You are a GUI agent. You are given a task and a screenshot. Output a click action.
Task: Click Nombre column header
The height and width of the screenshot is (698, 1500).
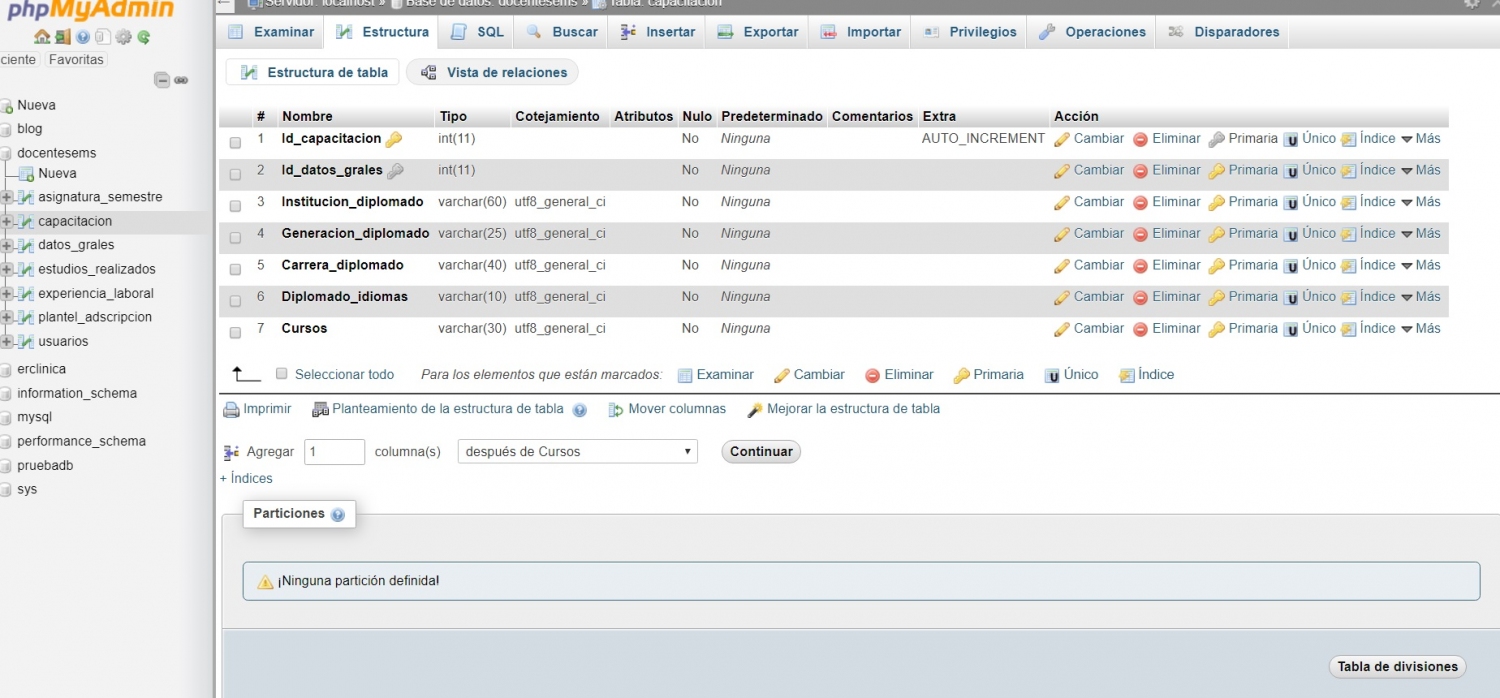click(x=307, y=117)
